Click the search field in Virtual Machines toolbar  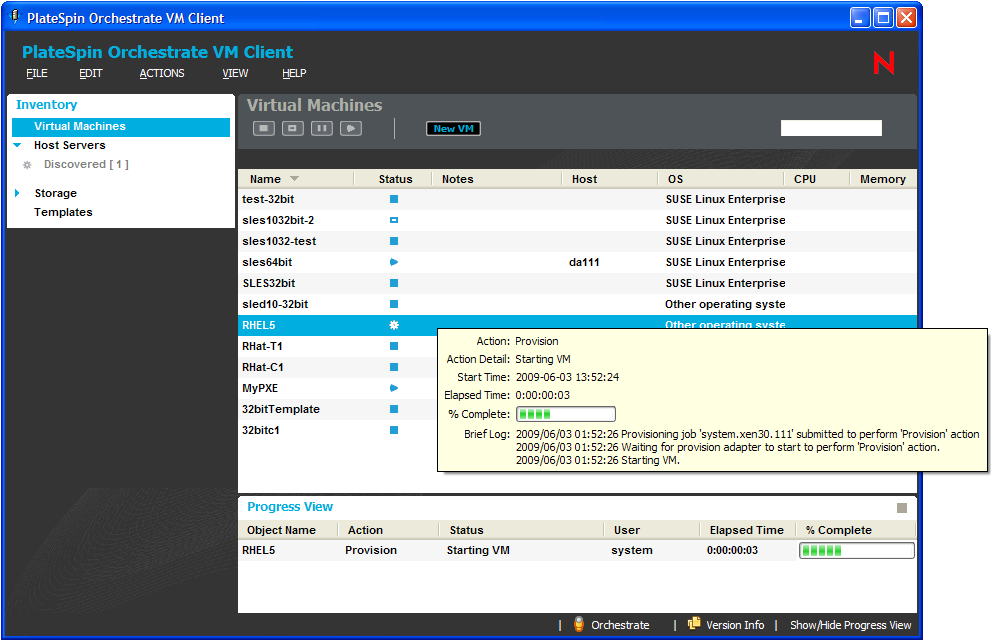click(x=831, y=128)
